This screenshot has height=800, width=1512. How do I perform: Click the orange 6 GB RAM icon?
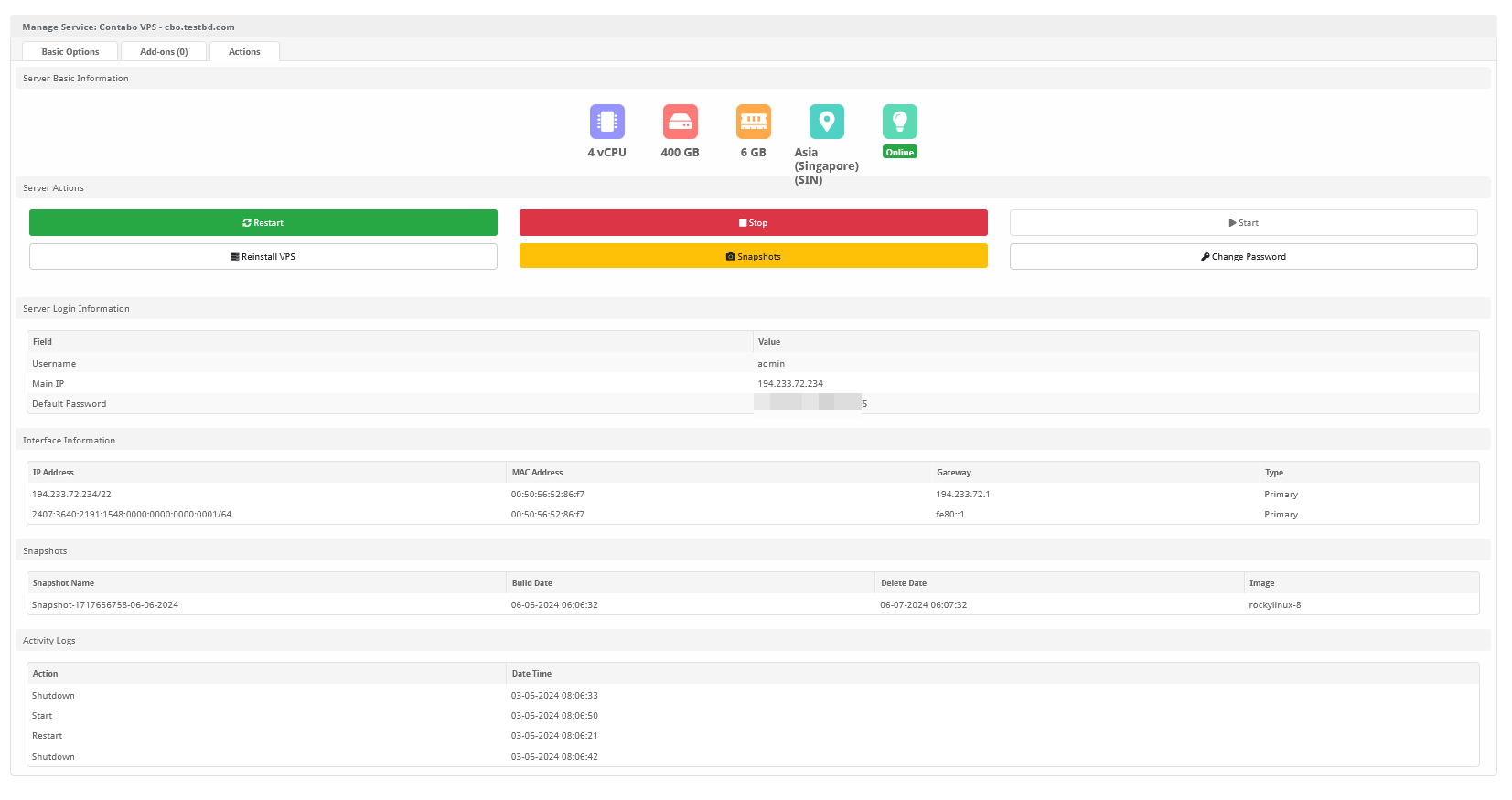[753, 122]
